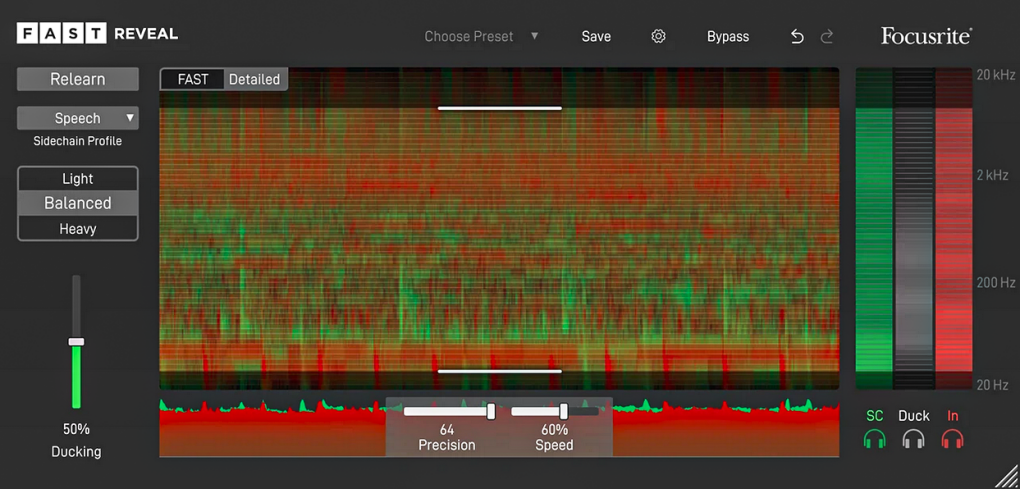Click the 50% ducking value
Screen dimensions: 1020x489
[76, 429]
